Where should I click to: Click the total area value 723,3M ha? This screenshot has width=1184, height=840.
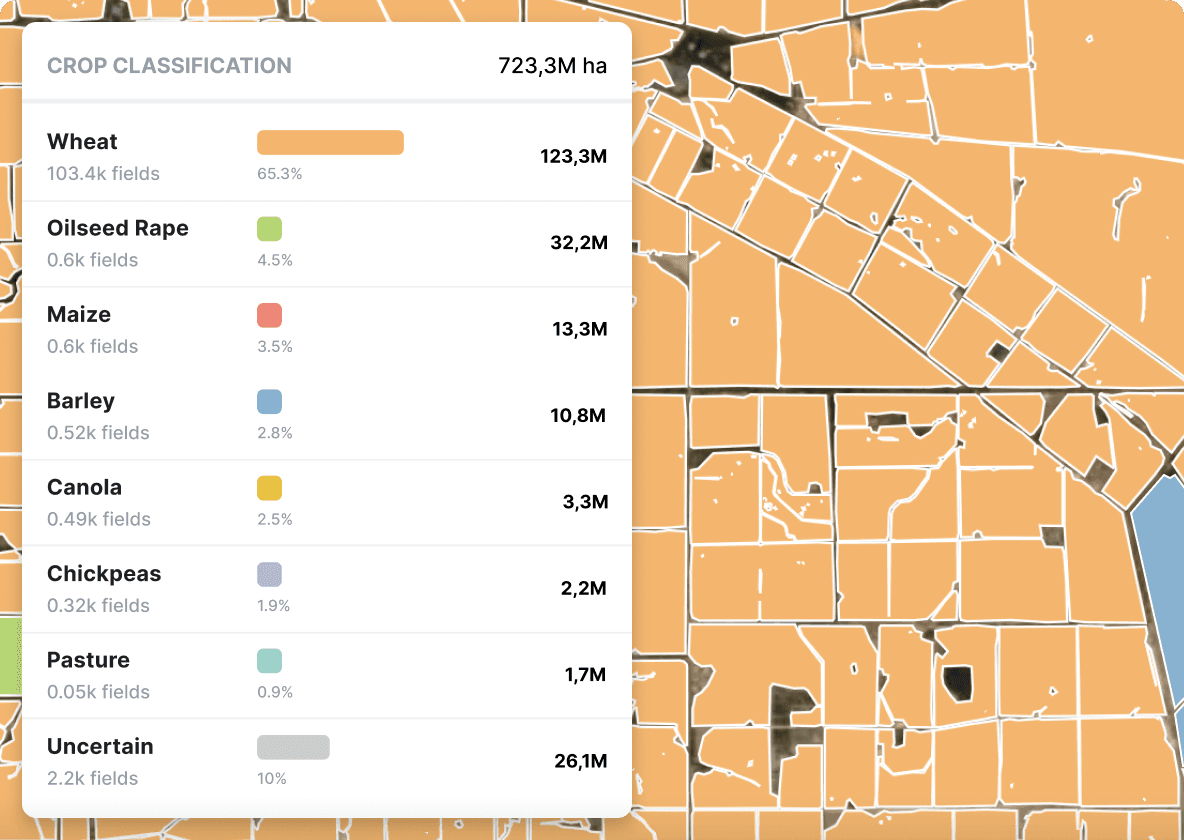point(553,64)
